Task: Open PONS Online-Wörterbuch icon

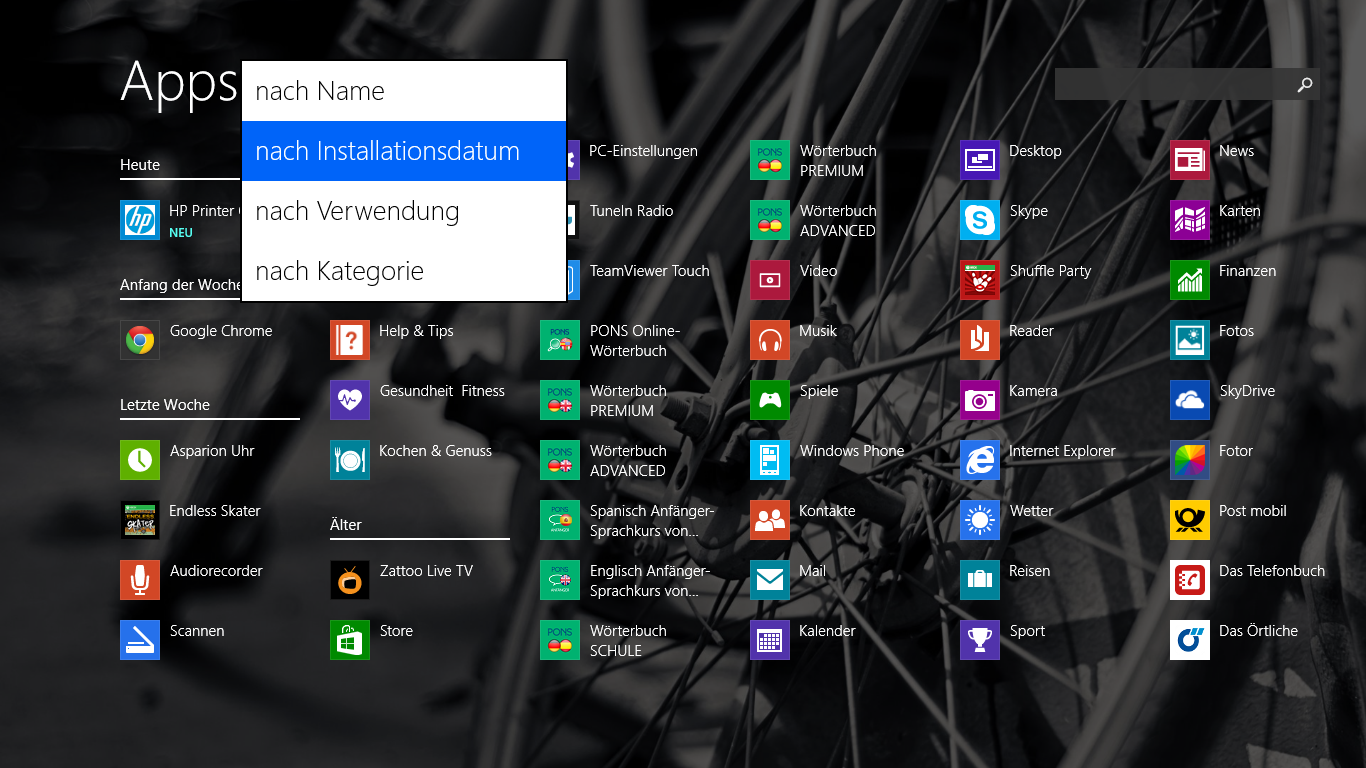Action: (x=560, y=340)
